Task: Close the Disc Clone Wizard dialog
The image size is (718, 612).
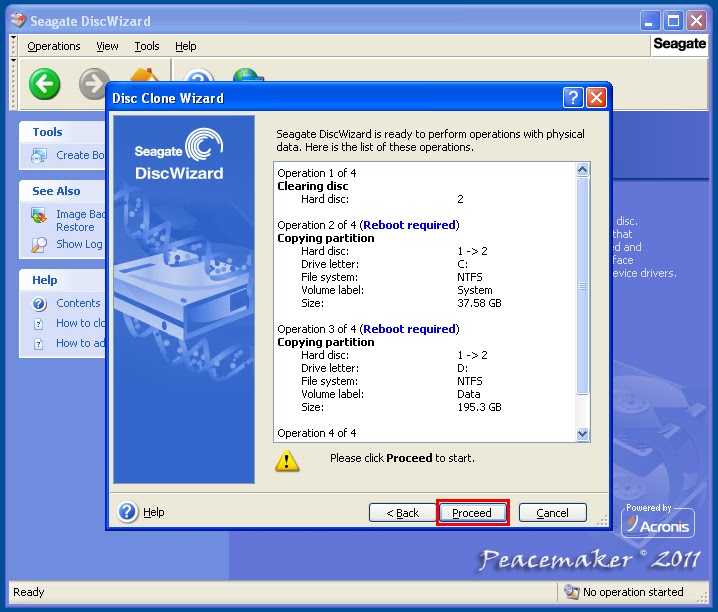Action: pos(596,97)
